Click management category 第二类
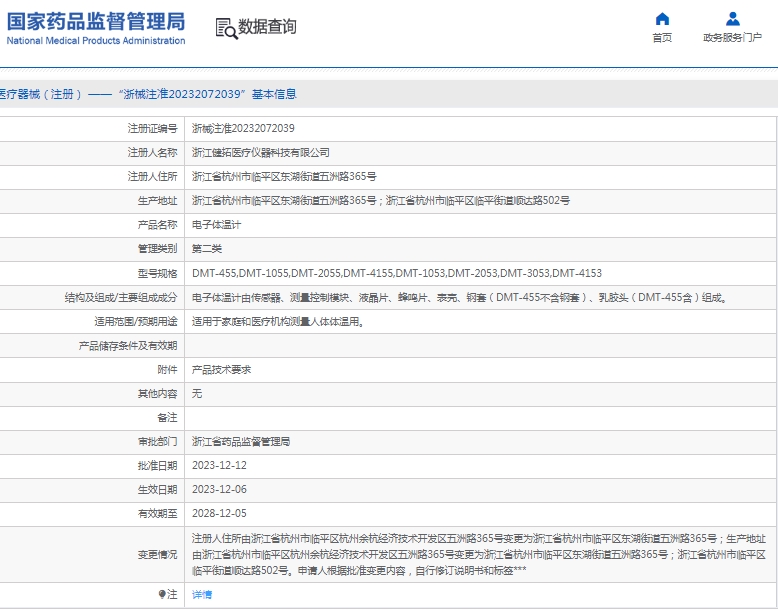This screenshot has width=778, height=614. [x=207, y=249]
